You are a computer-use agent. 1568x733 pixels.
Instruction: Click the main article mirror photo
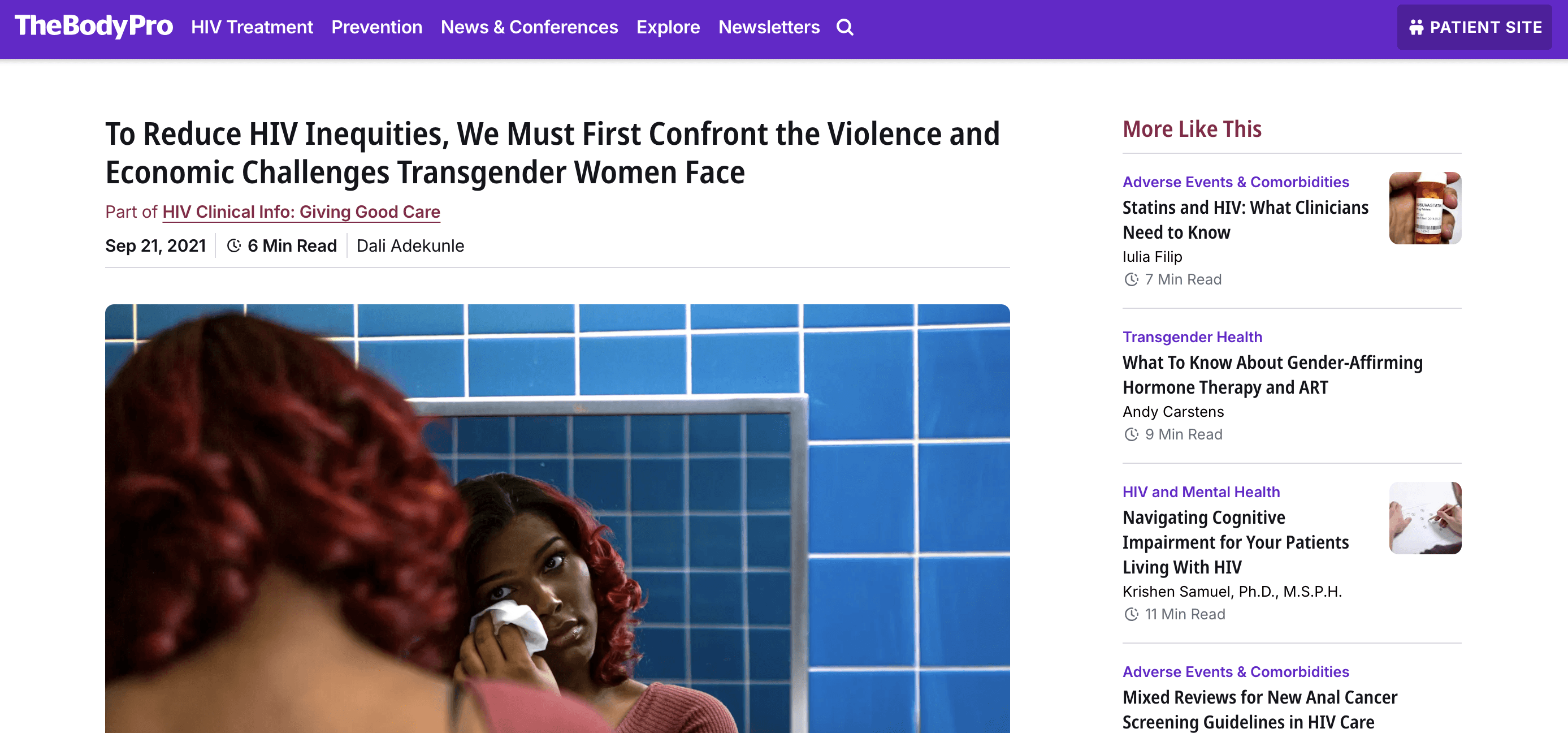click(x=557, y=518)
